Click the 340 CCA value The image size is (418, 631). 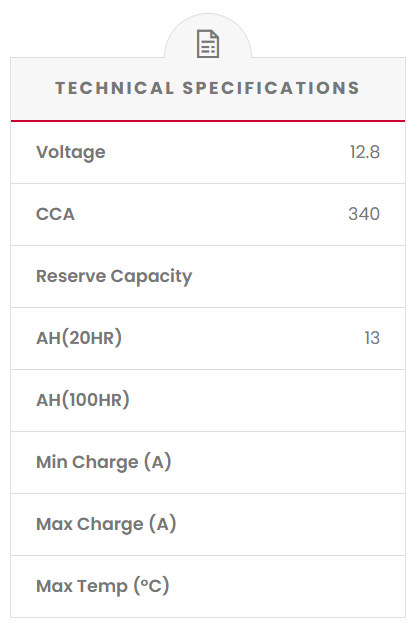(x=364, y=214)
